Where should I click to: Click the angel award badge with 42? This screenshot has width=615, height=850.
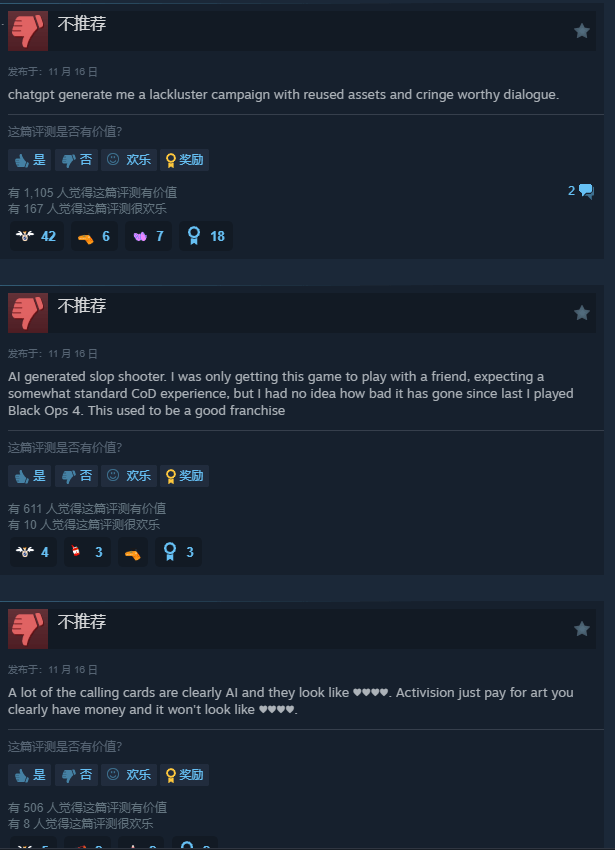37,236
